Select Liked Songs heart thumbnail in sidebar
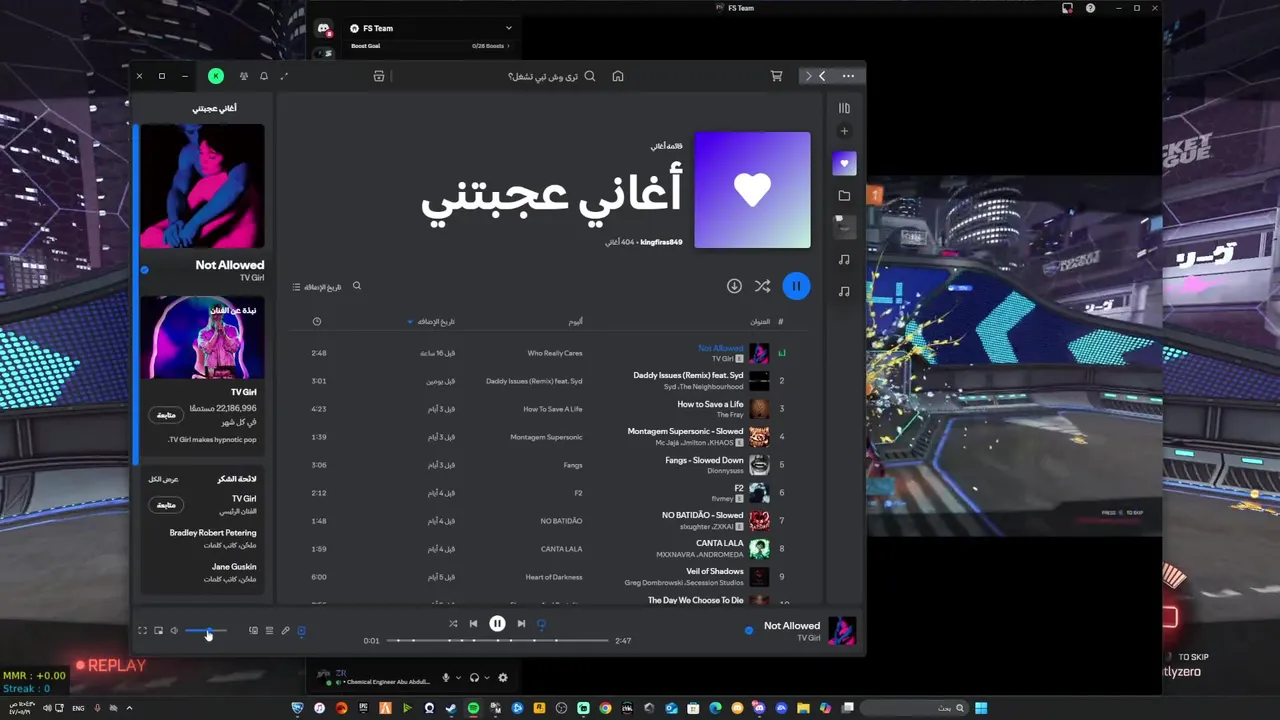1280x720 pixels. (844, 163)
